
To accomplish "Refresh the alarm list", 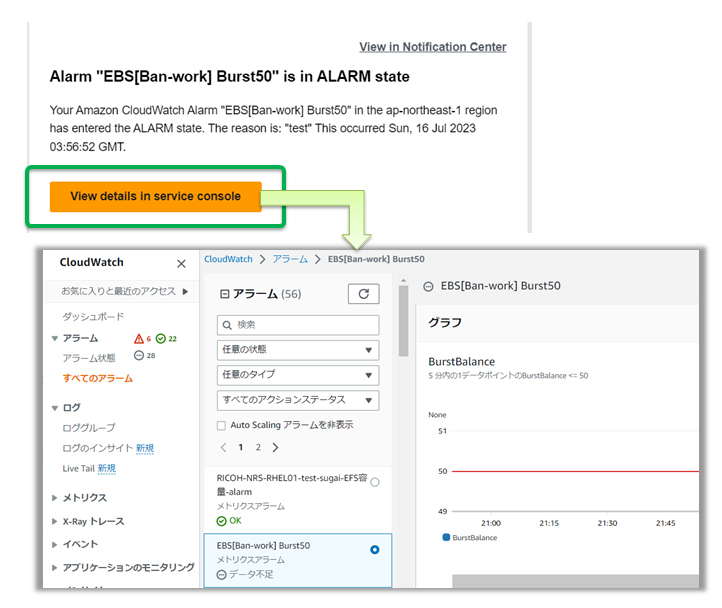I will coord(363,294).
